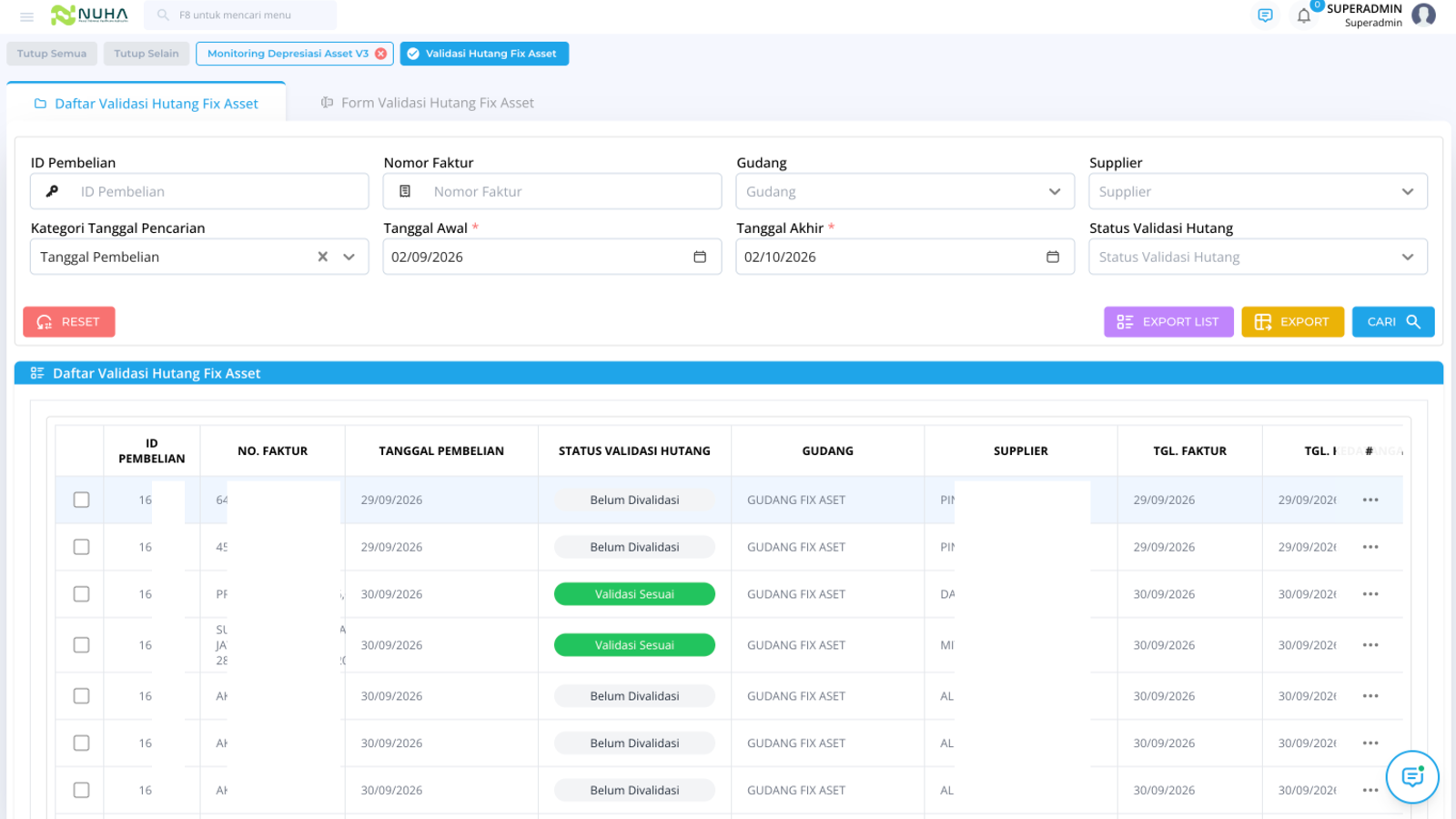Tick checkbox of first 29/09/2026 row
The width and height of the screenshot is (1456, 819).
[82, 500]
